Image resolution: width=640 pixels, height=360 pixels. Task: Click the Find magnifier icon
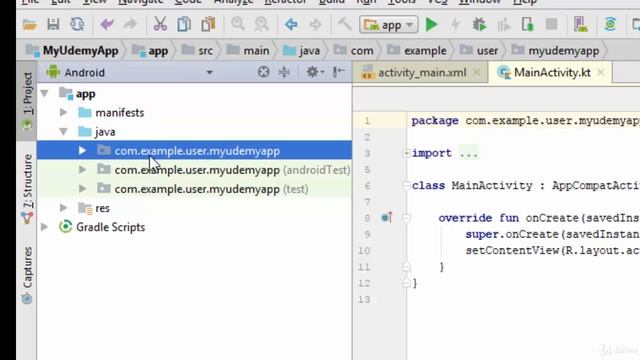pos(238,24)
